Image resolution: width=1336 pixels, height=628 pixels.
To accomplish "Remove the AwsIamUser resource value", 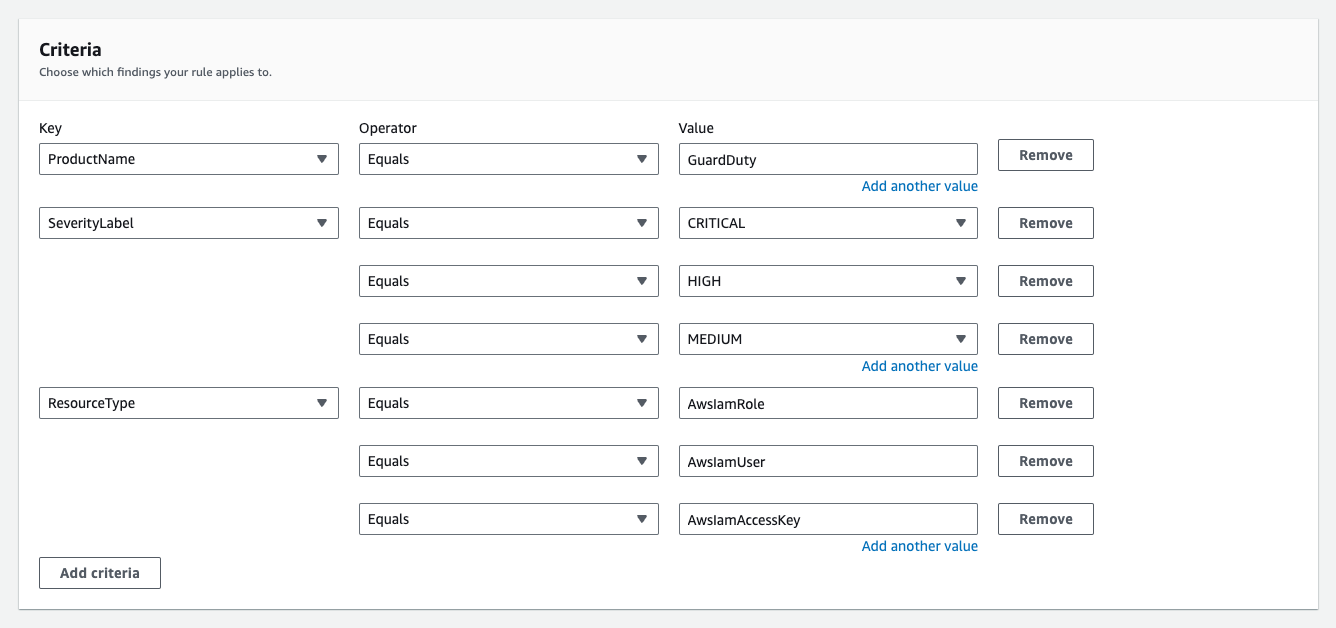I will (1045, 460).
